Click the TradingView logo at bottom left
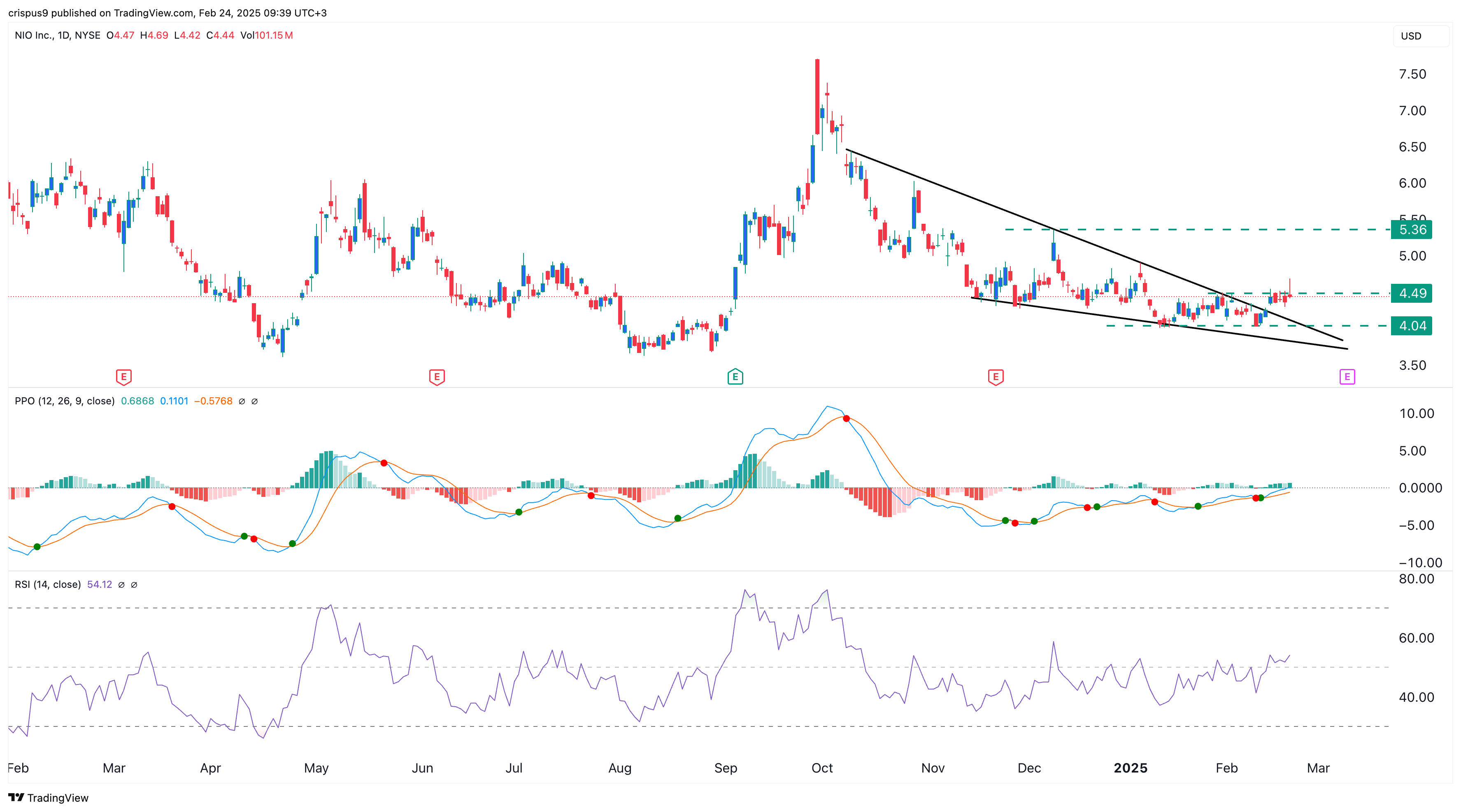 click(x=49, y=798)
